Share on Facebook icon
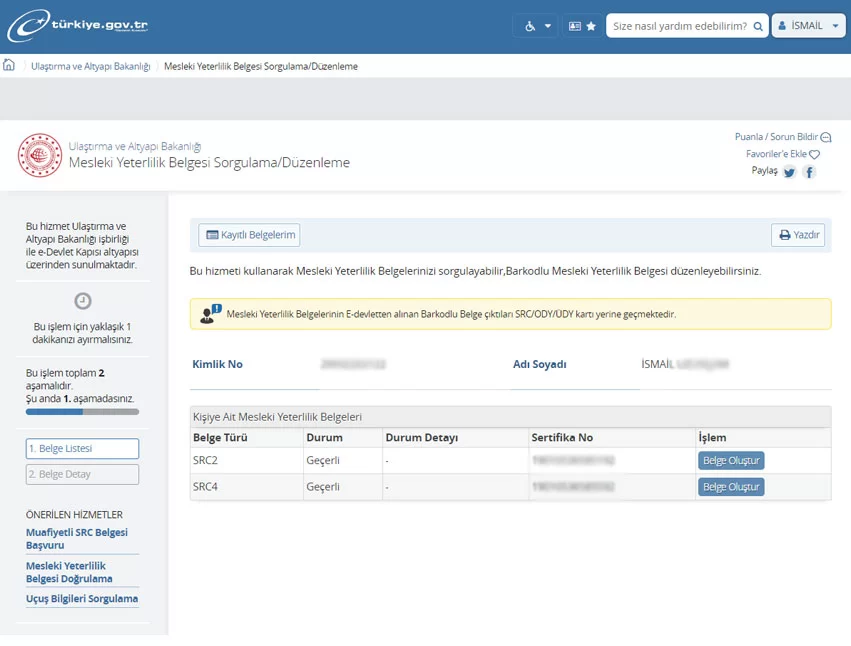851x646 pixels. tap(809, 173)
